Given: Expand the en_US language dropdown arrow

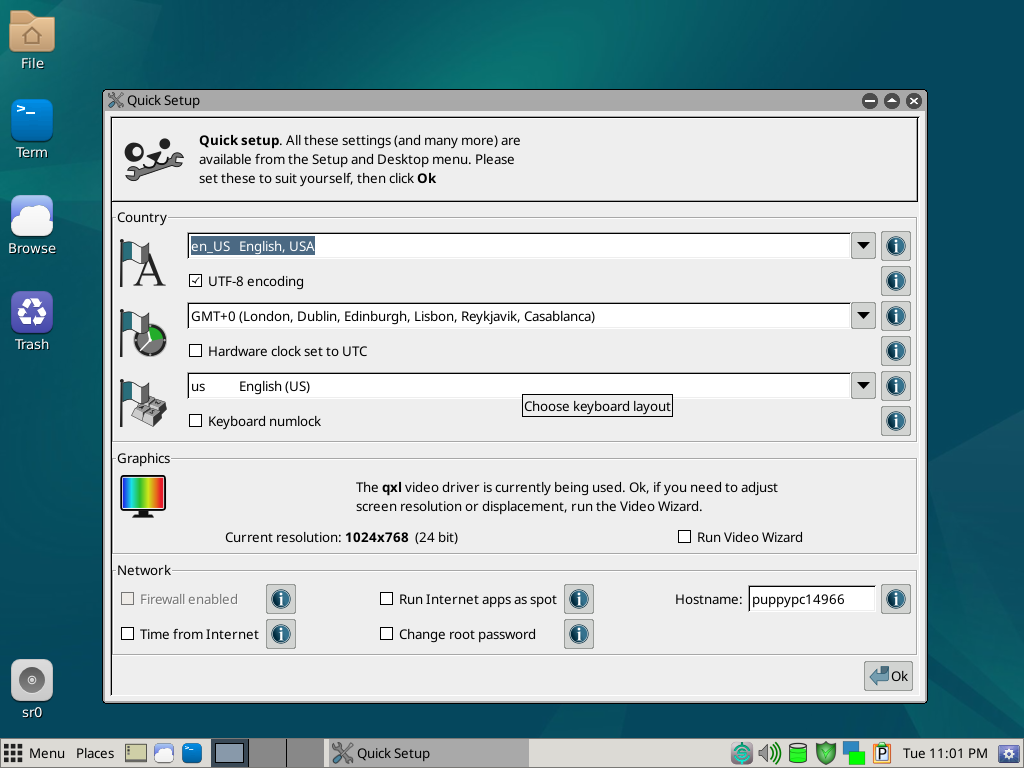Looking at the screenshot, I should point(863,246).
